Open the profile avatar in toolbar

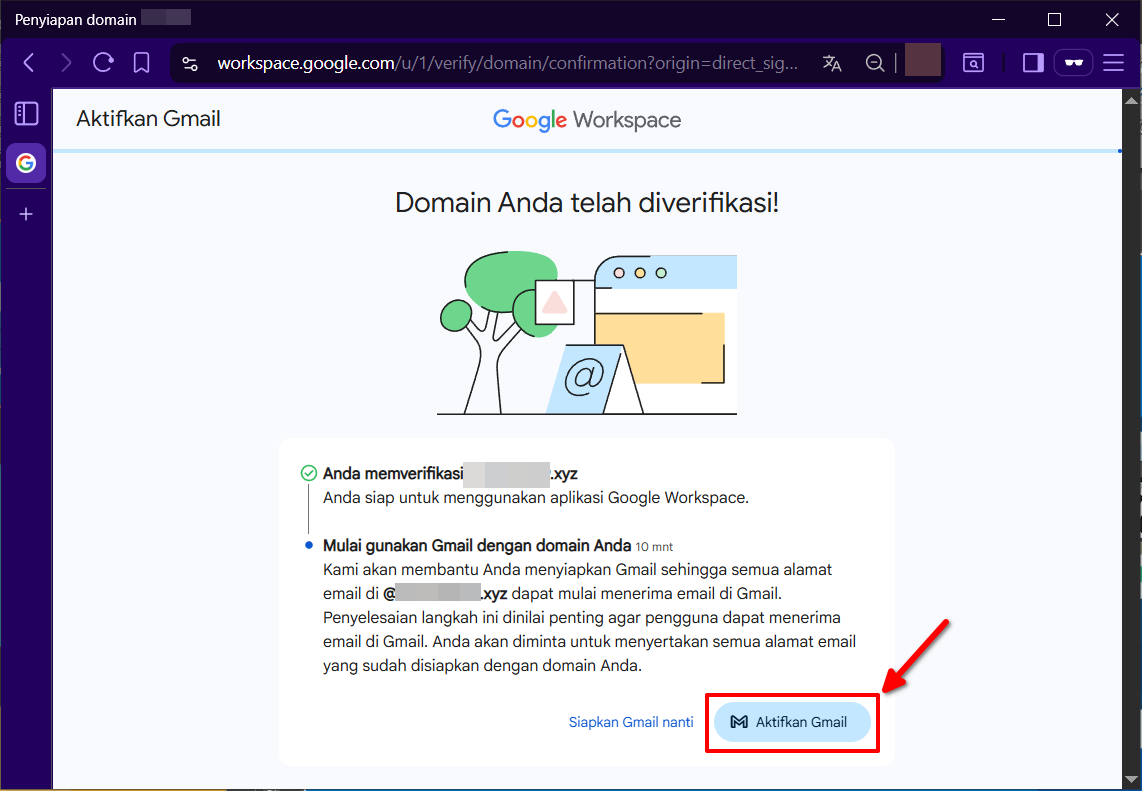click(923, 60)
